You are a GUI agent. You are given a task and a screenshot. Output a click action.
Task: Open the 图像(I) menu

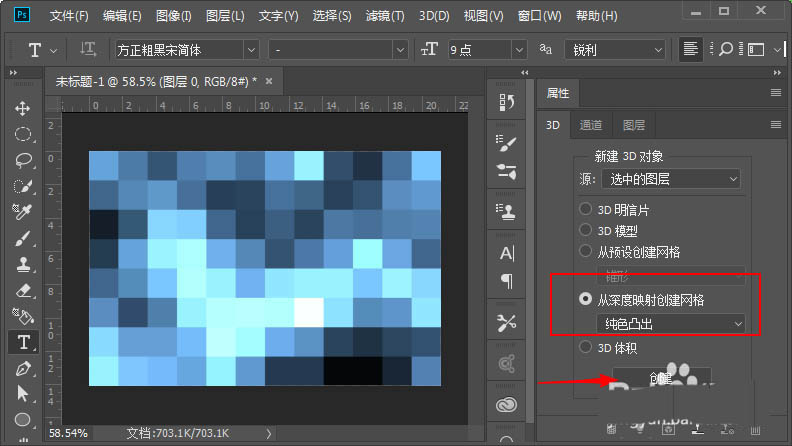point(173,16)
